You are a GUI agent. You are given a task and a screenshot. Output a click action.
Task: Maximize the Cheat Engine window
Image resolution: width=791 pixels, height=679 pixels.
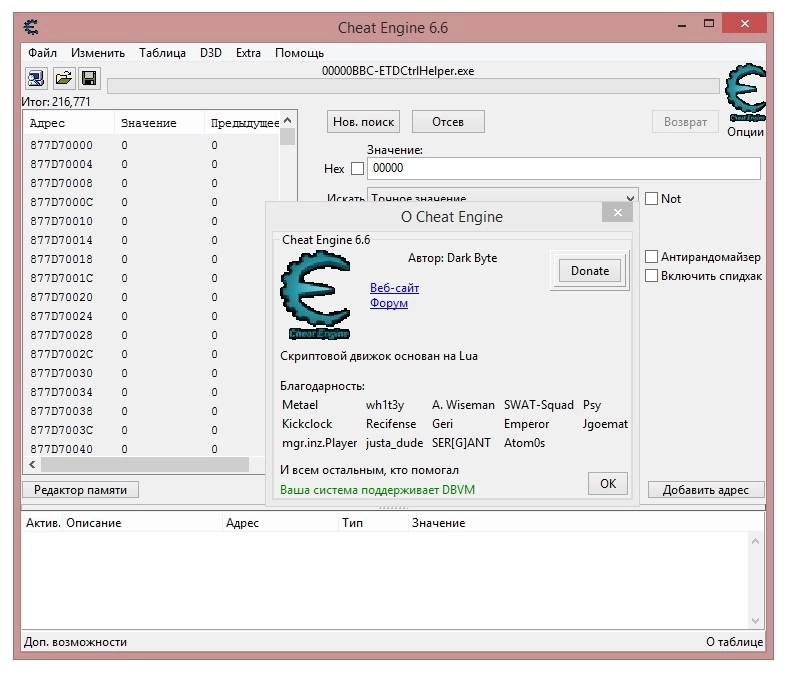coord(709,24)
